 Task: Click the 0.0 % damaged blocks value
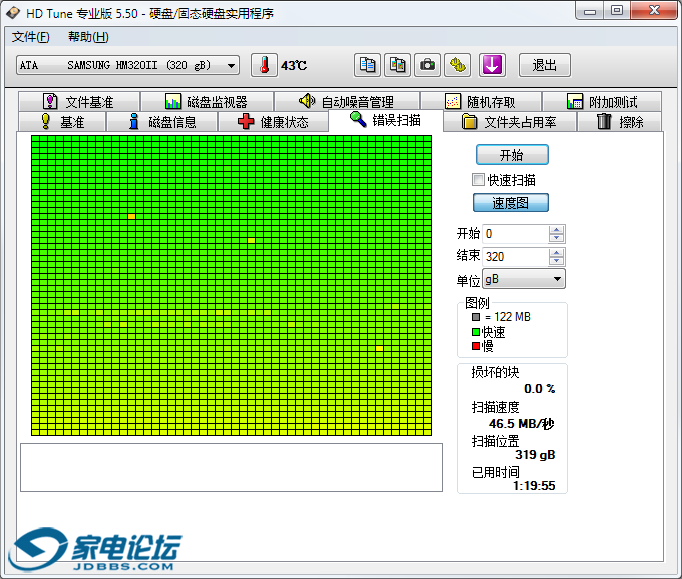[539, 388]
